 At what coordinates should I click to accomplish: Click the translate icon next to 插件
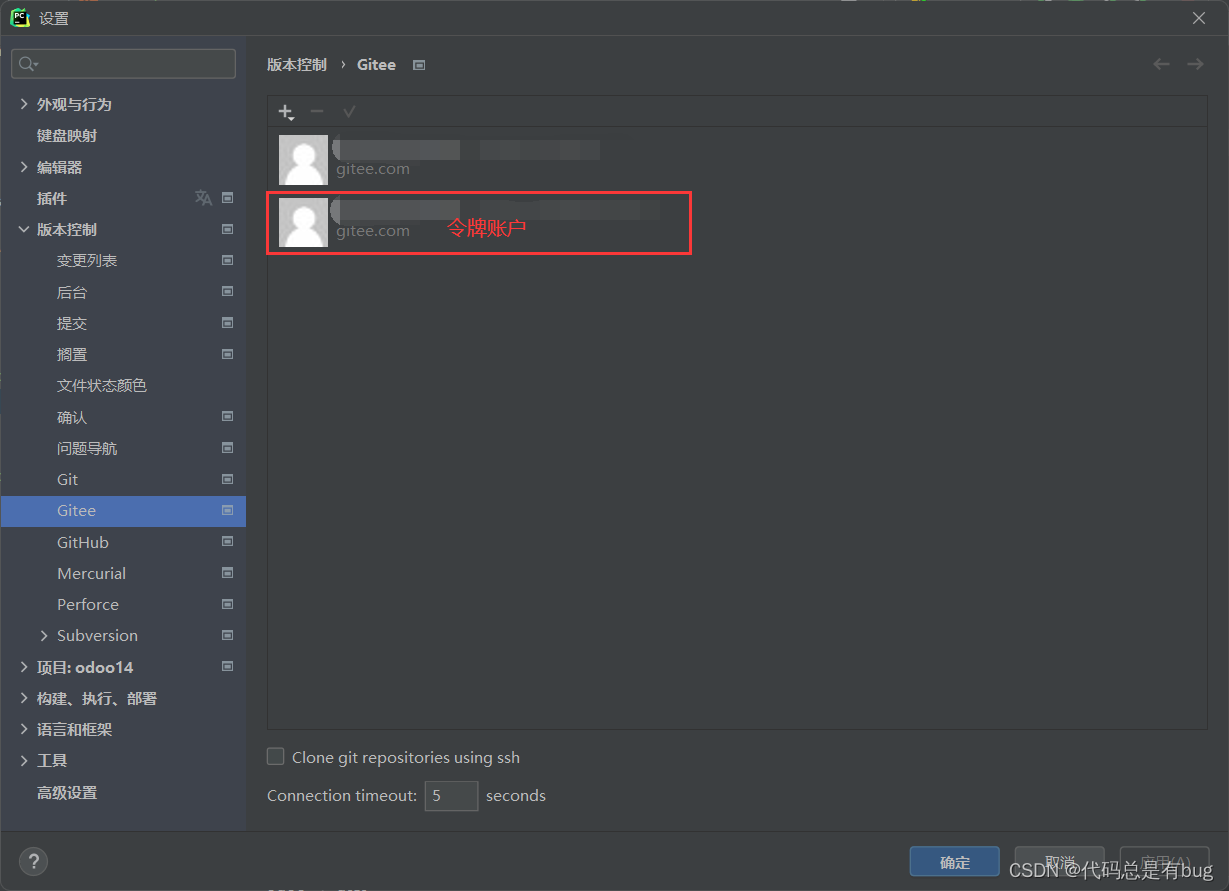pyautogui.click(x=203, y=198)
